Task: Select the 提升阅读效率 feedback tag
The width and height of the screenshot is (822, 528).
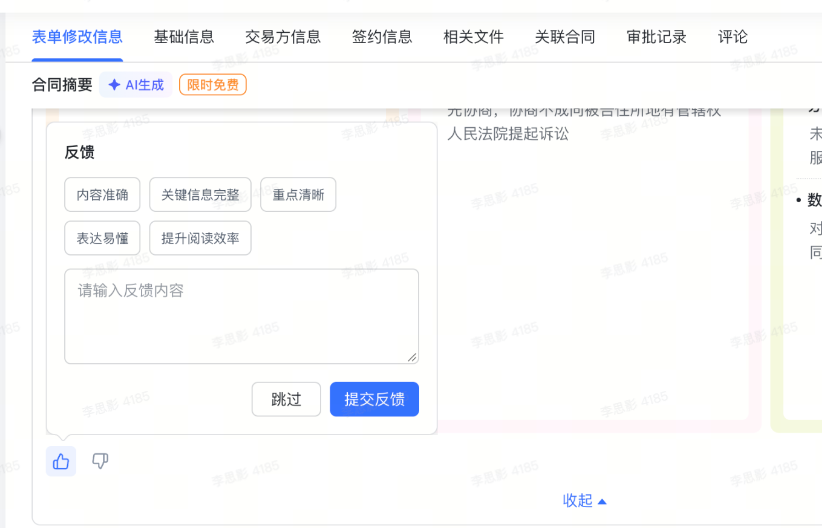Action: click(200, 239)
